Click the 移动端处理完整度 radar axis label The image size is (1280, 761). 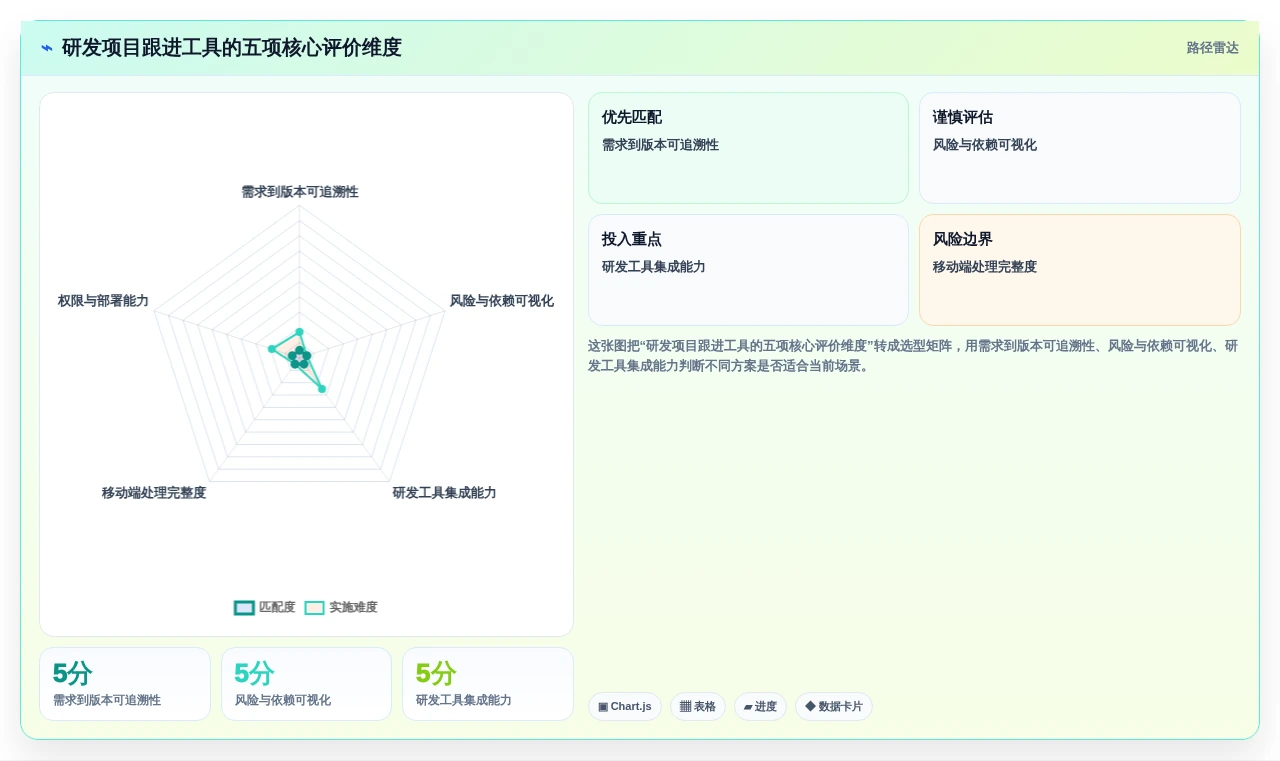[x=154, y=493]
